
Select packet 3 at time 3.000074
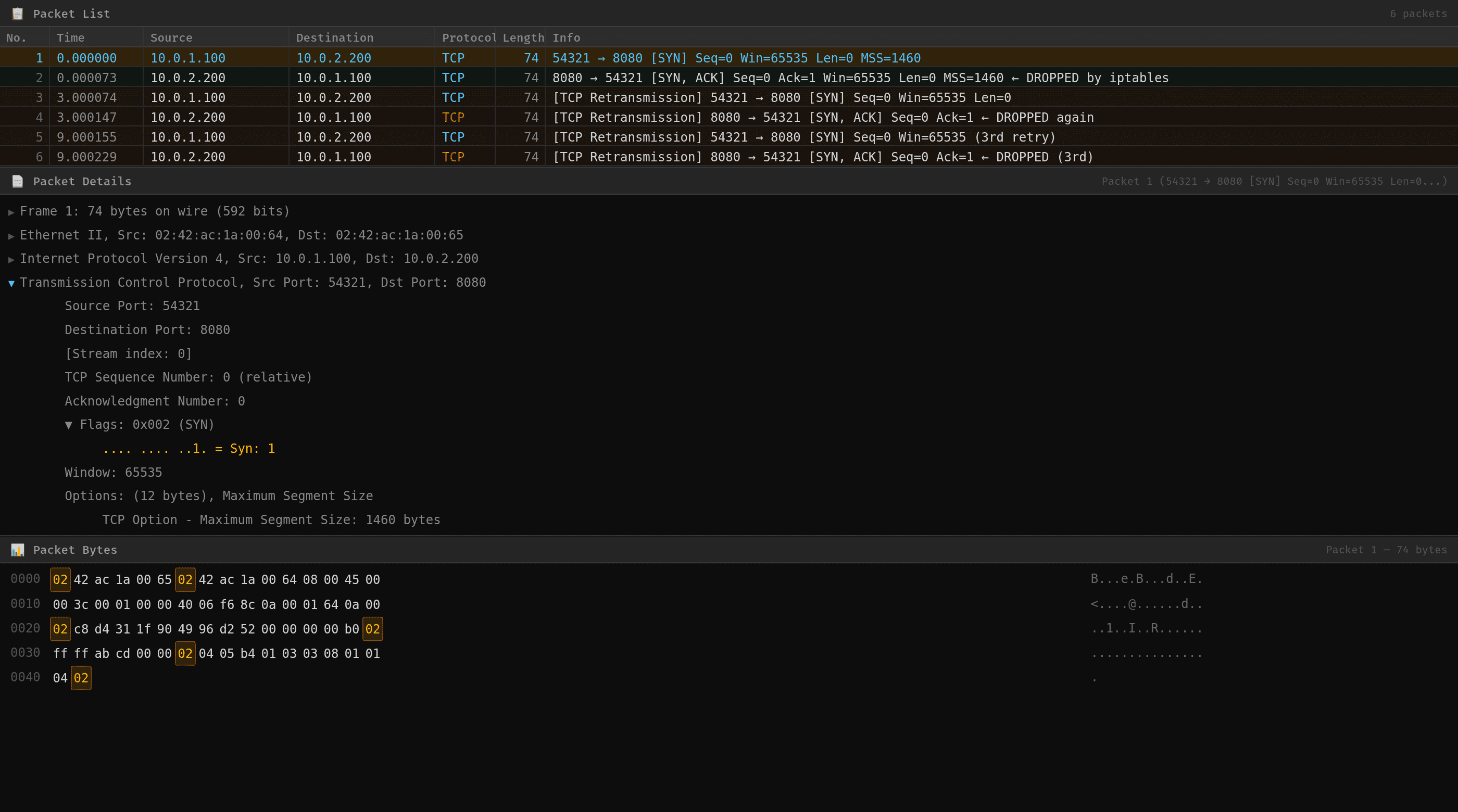pyautogui.click(x=729, y=97)
